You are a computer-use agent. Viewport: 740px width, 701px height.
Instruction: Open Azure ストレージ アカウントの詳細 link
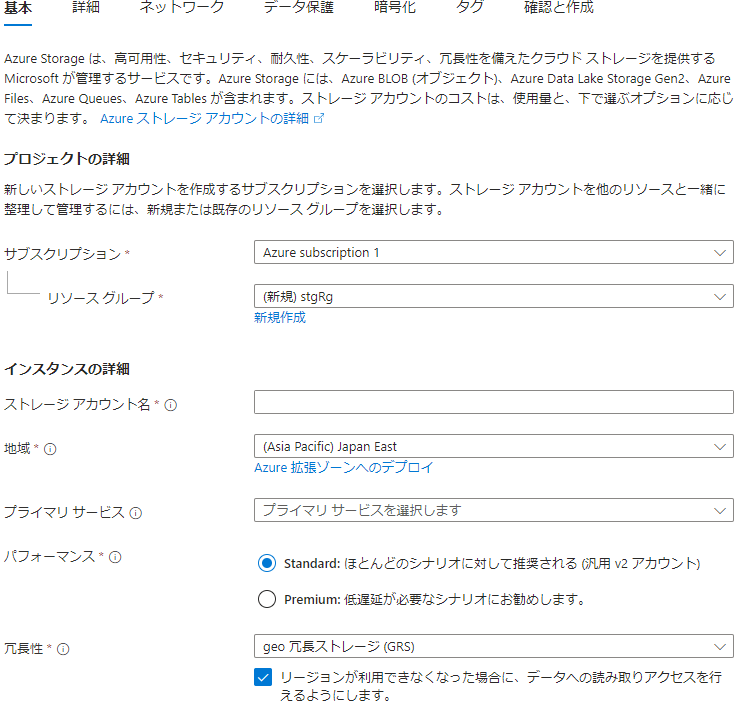pyautogui.click(x=204, y=118)
